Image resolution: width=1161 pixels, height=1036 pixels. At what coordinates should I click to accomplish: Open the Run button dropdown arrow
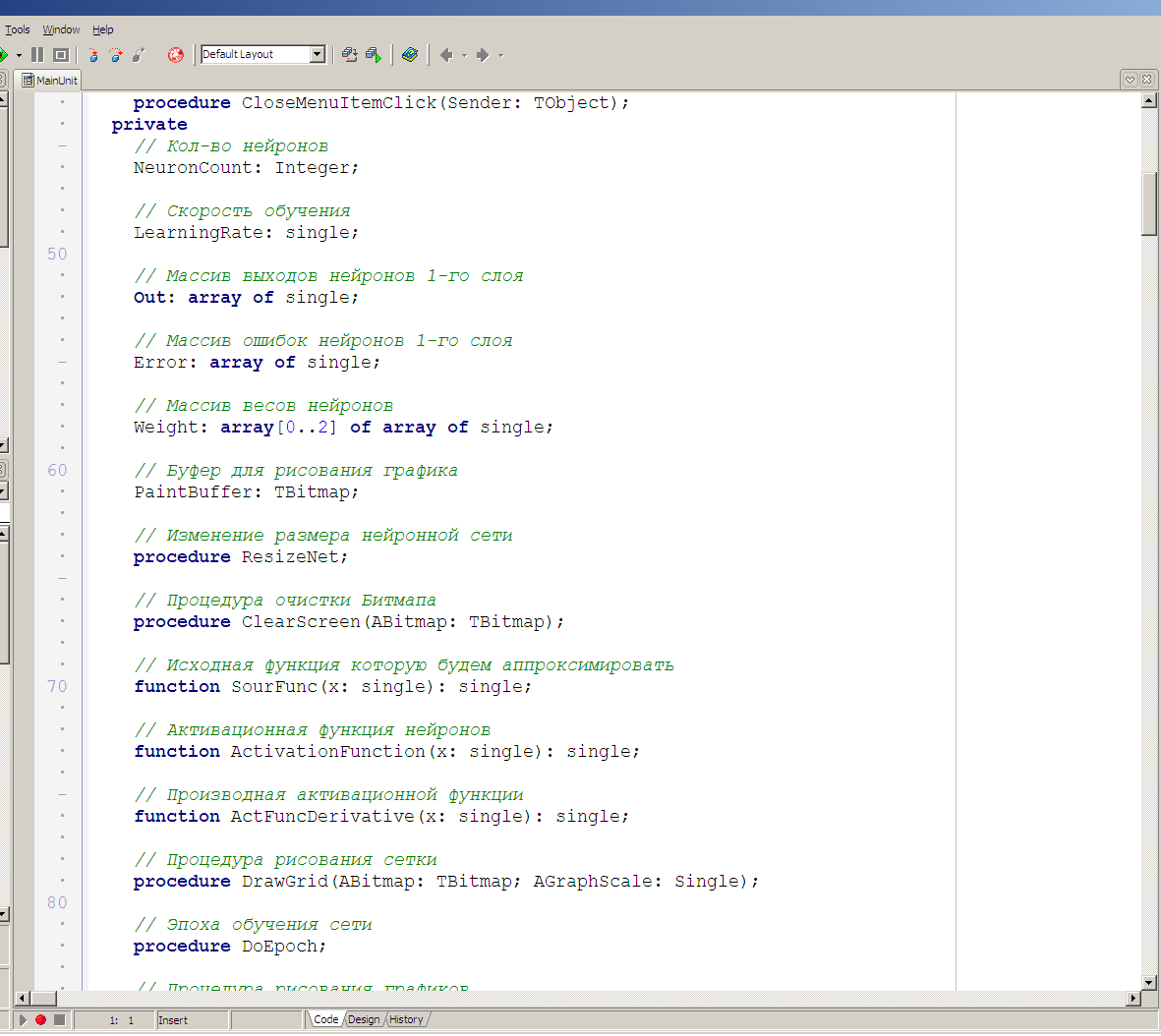tap(20, 55)
